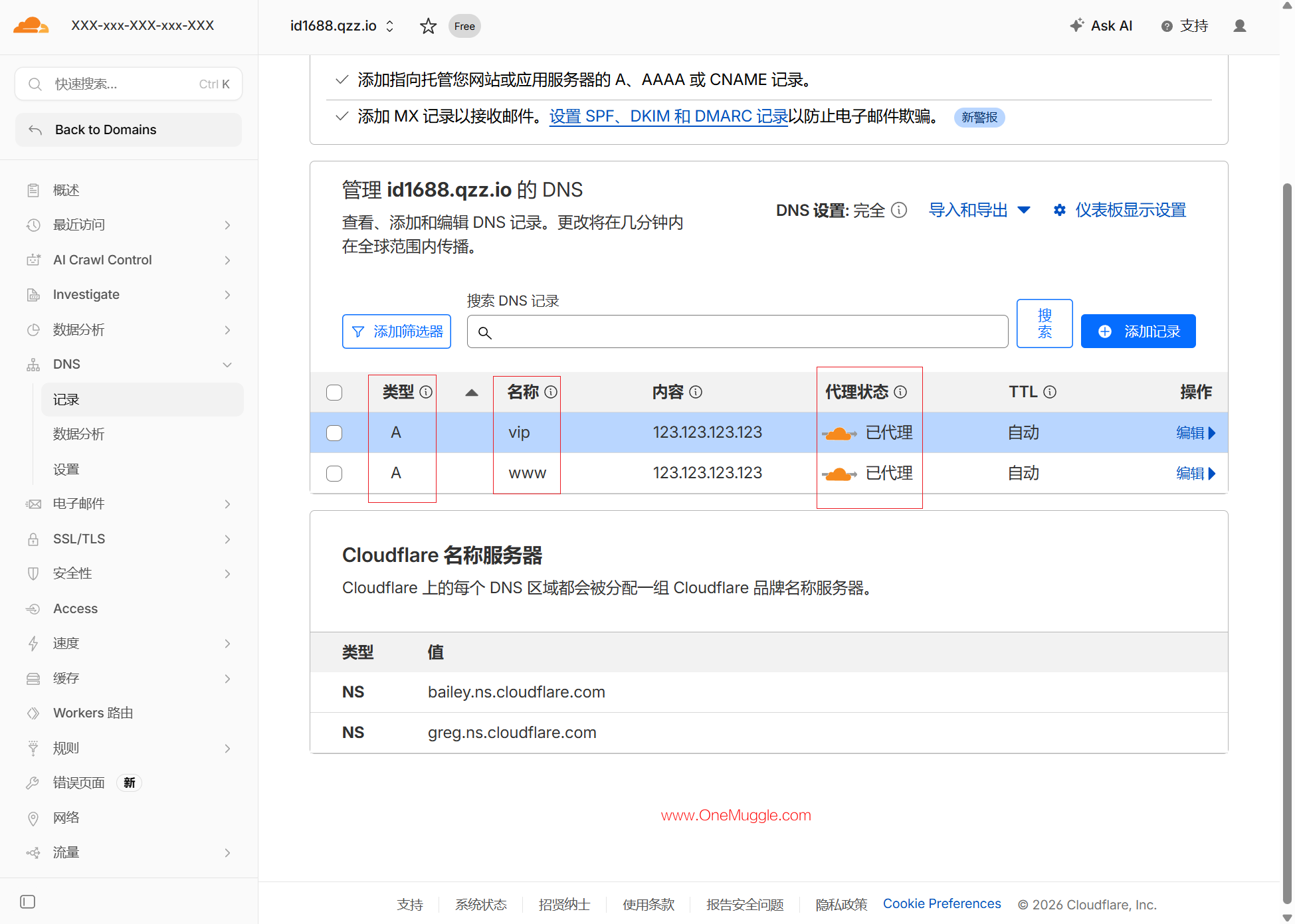Check the box for the www record
1295x924 pixels.
[334, 474]
